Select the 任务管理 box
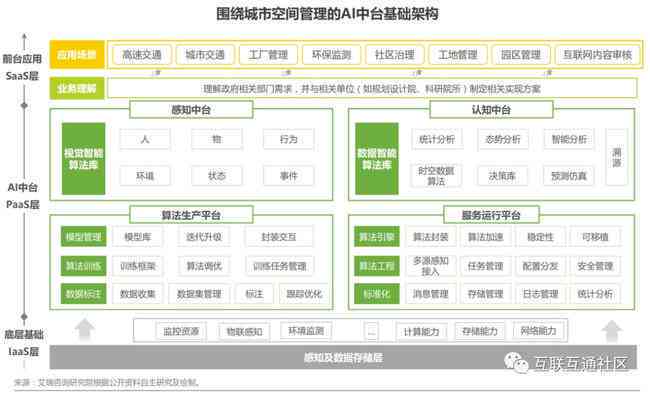 click(485, 266)
